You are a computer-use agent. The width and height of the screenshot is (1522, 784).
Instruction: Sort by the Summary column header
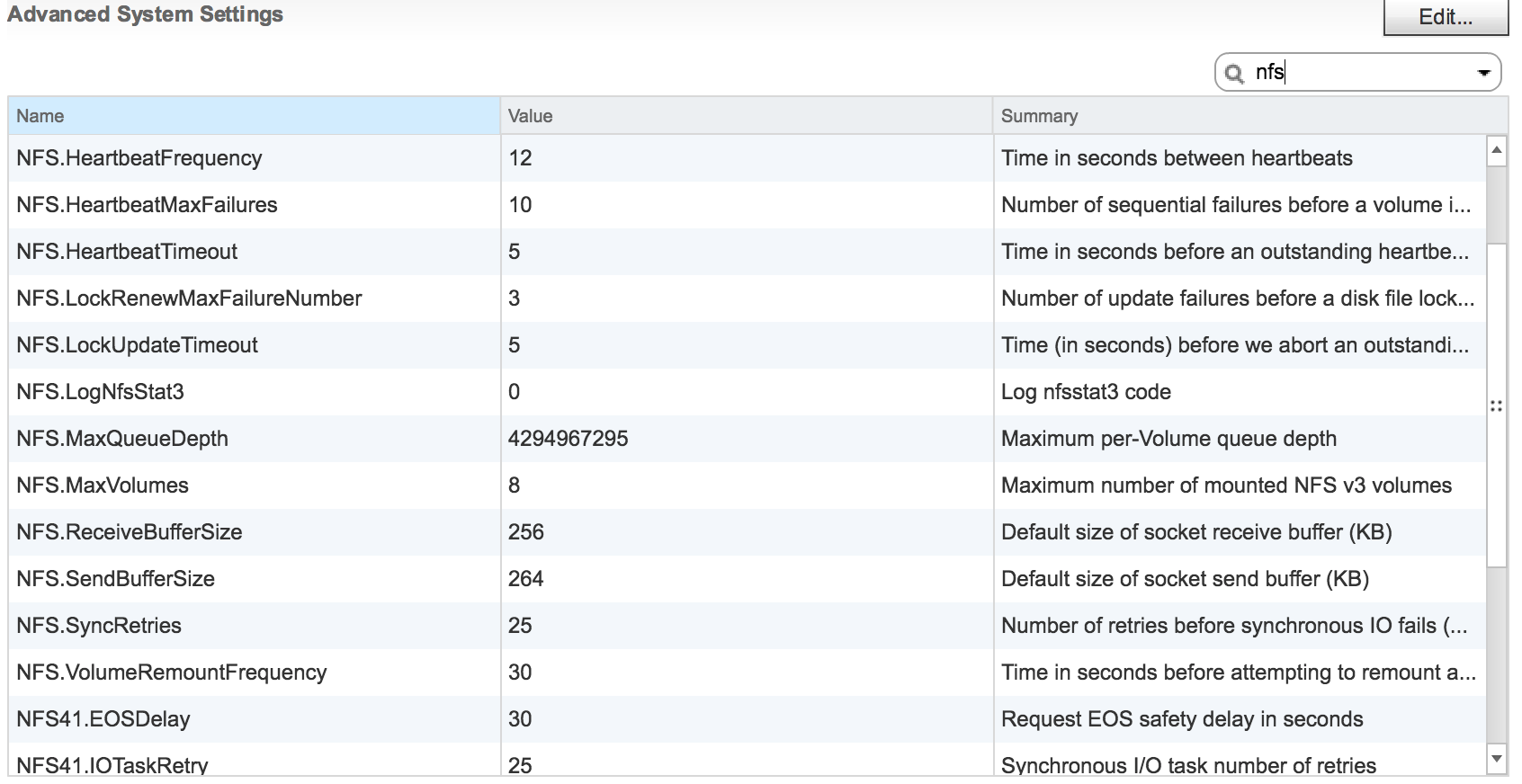point(1250,116)
